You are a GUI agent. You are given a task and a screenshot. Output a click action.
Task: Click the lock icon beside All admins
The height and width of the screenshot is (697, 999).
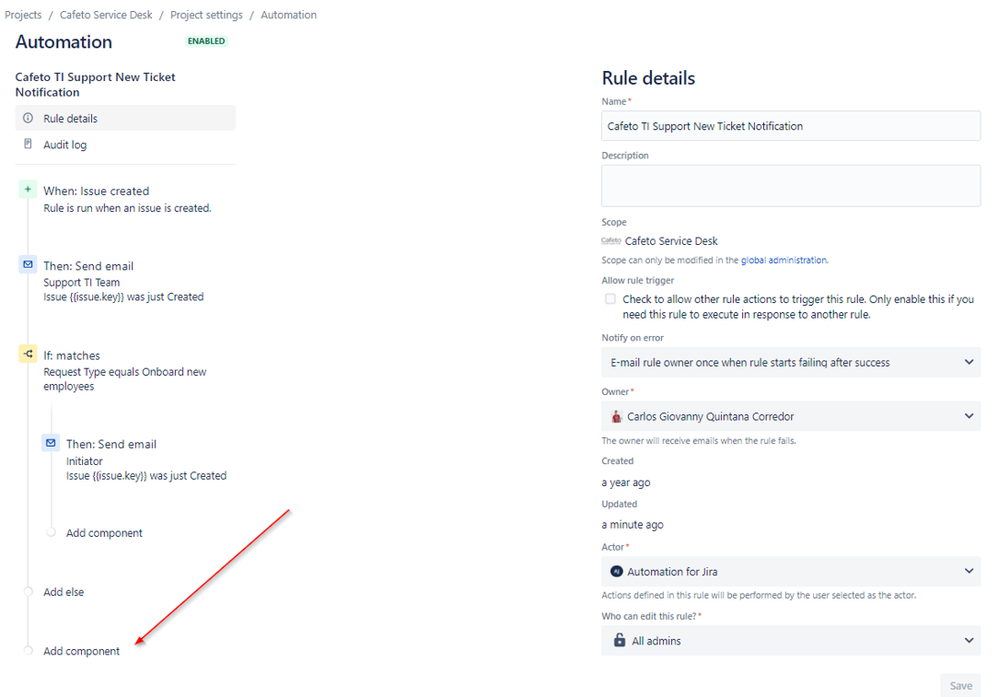pyautogui.click(x=617, y=640)
